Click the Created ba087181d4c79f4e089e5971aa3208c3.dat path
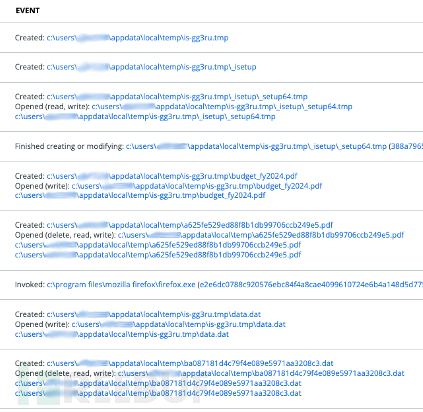Viewport: 423px width, 412px height. 190,363
